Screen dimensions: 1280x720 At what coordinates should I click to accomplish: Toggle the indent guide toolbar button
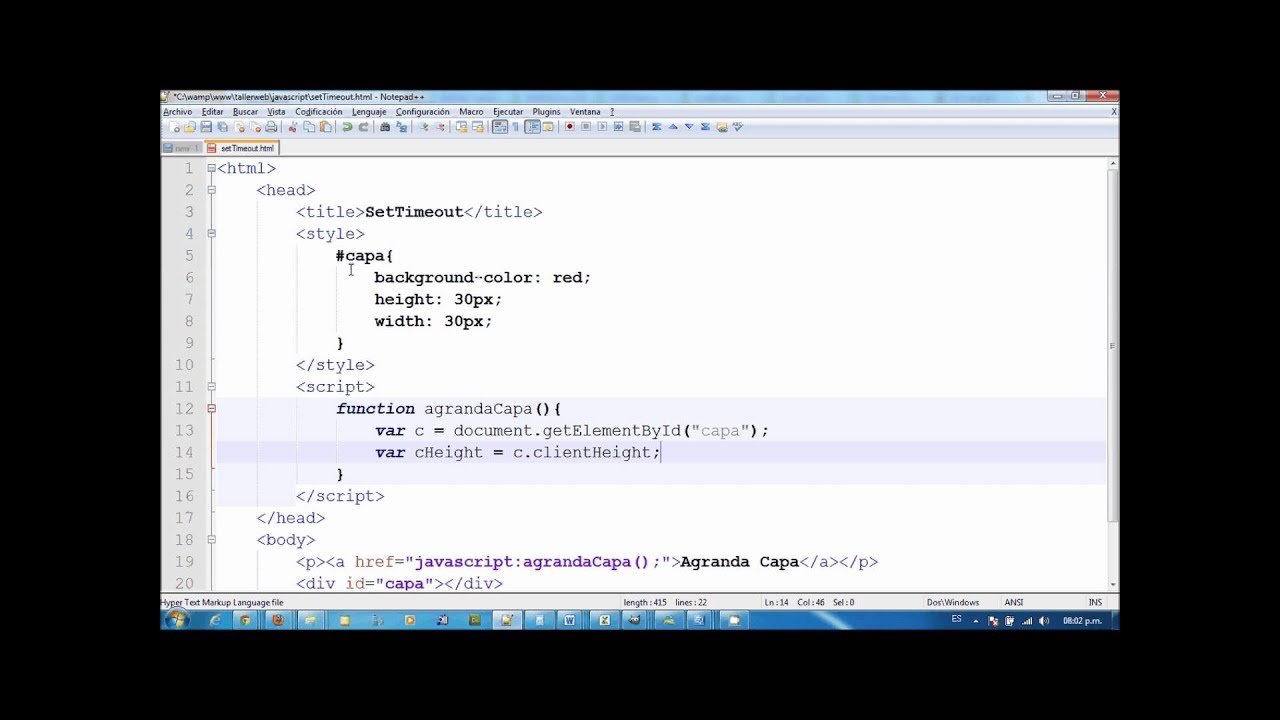pos(532,127)
